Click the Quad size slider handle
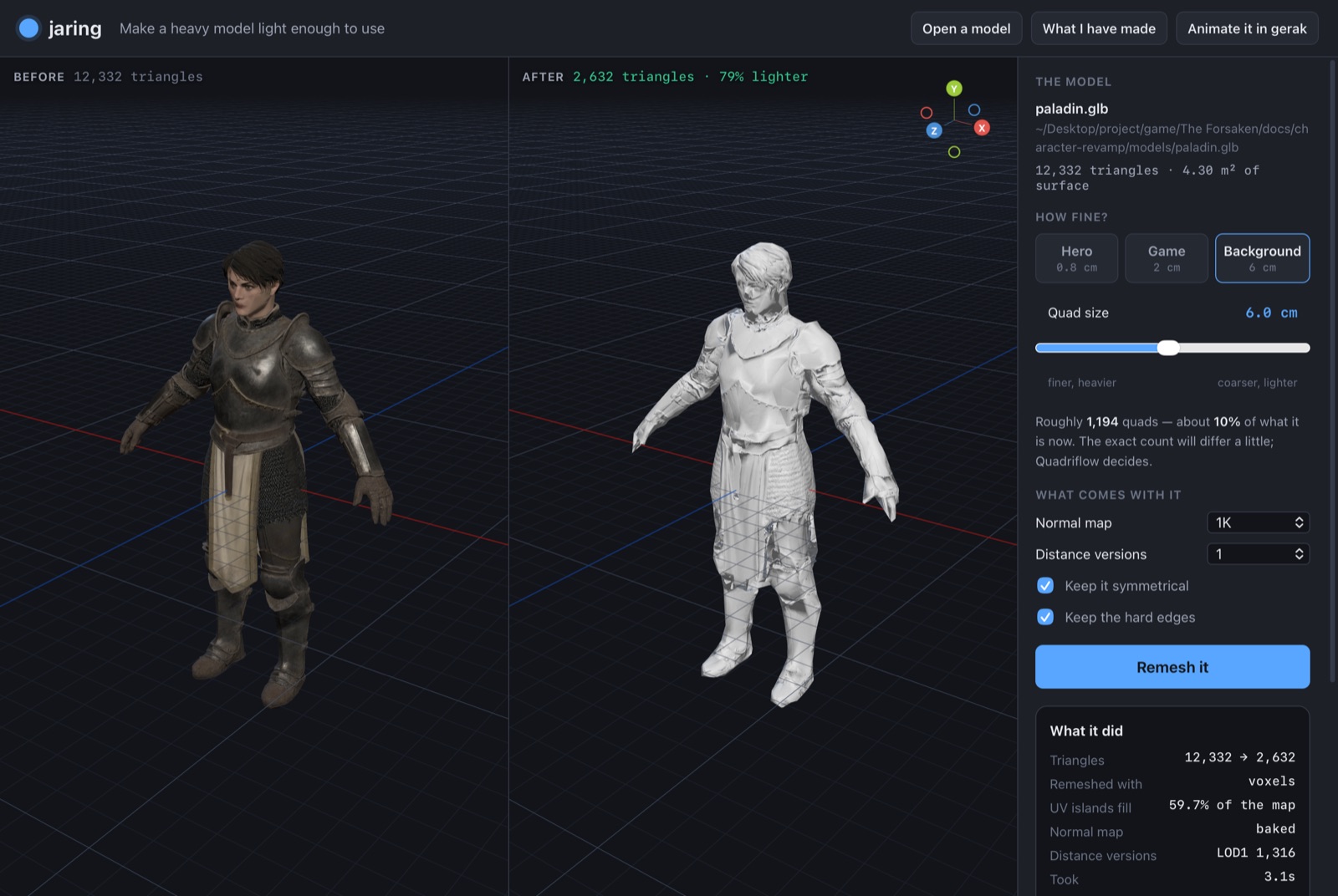 click(x=1168, y=348)
